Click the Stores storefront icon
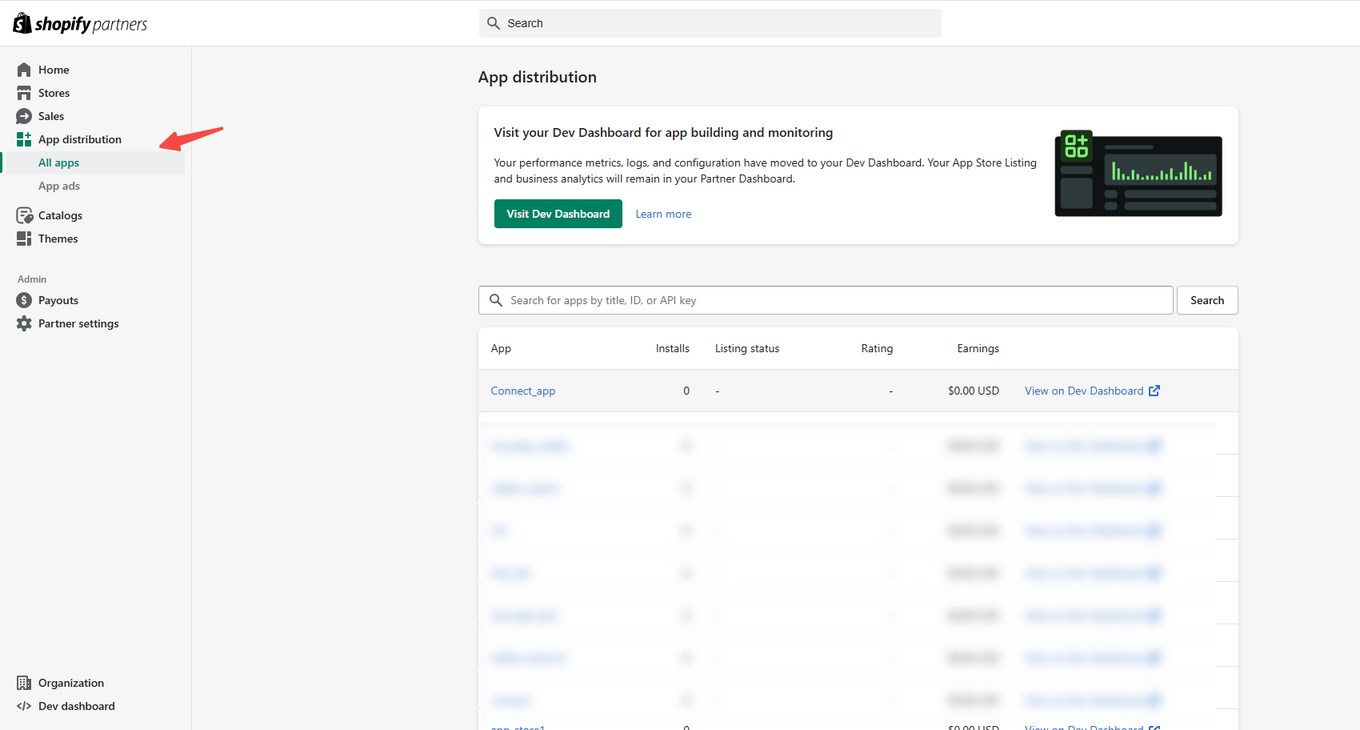The height and width of the screenshot is (730, 1360). pyautogui.click(x=24, y=93)
